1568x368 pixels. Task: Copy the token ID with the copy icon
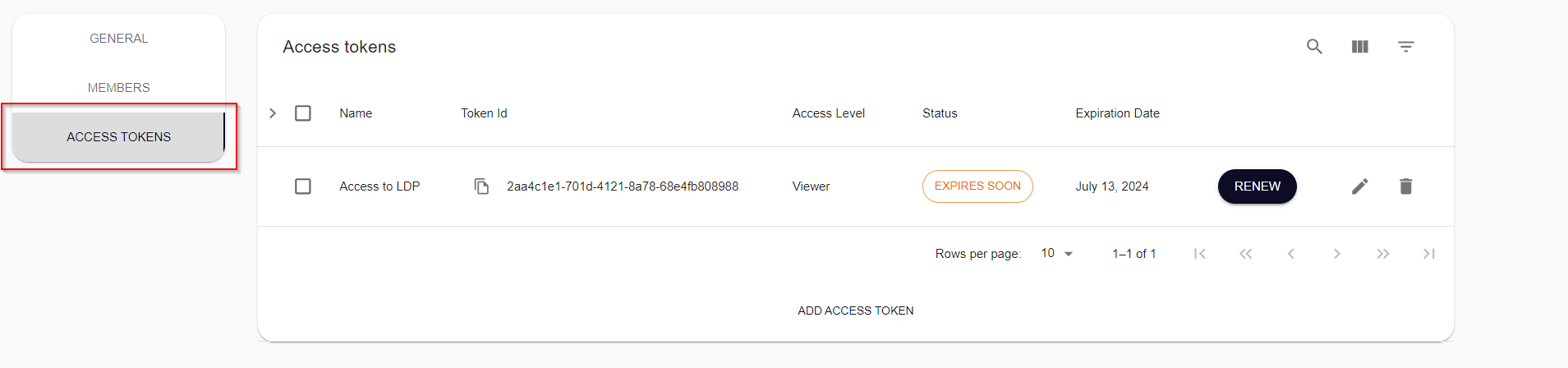tap(482, 186)
